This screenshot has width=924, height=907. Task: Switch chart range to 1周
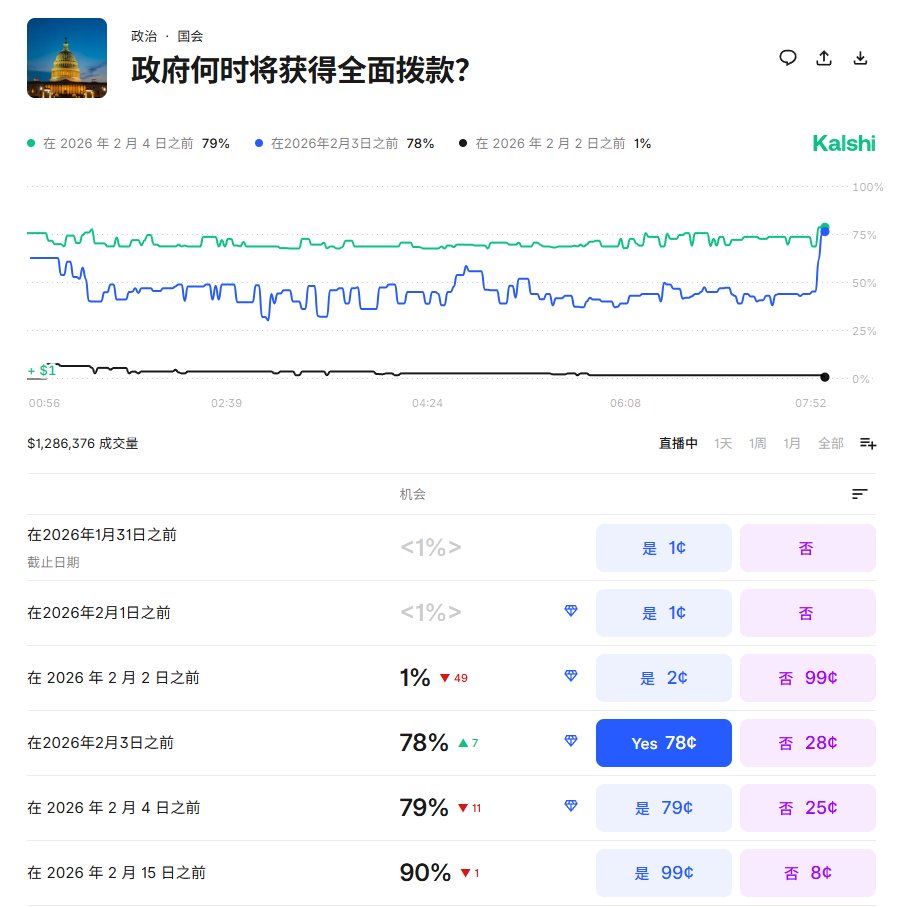(758, 443)
